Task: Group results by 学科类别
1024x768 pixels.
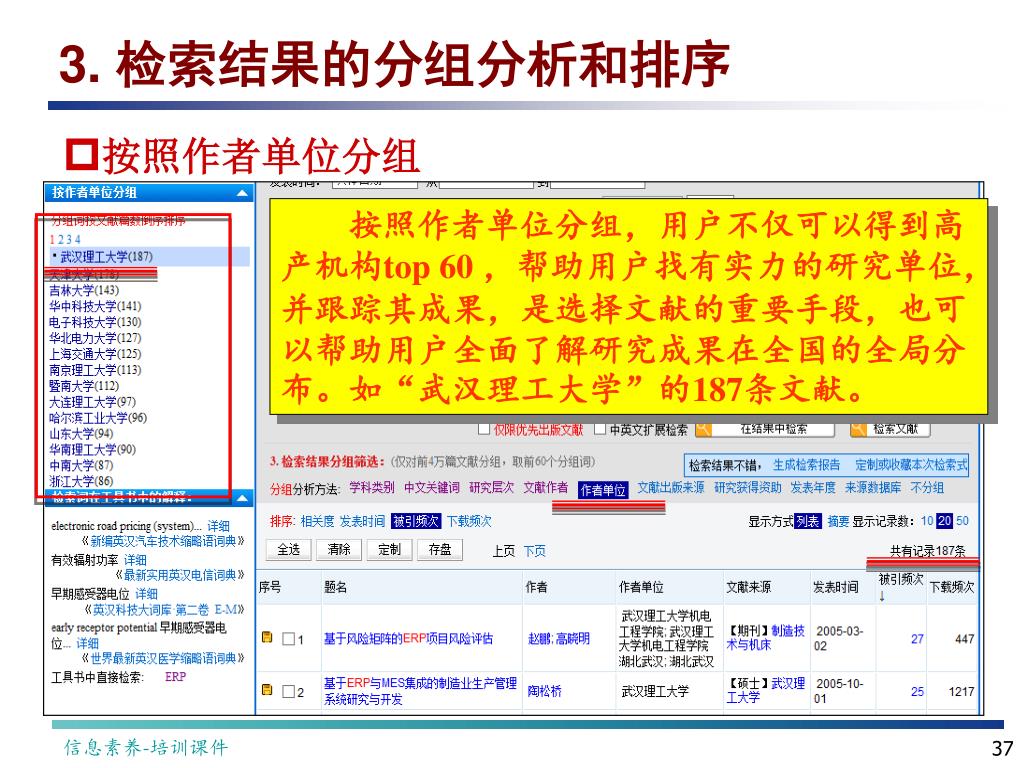Action: click(372, 488)
